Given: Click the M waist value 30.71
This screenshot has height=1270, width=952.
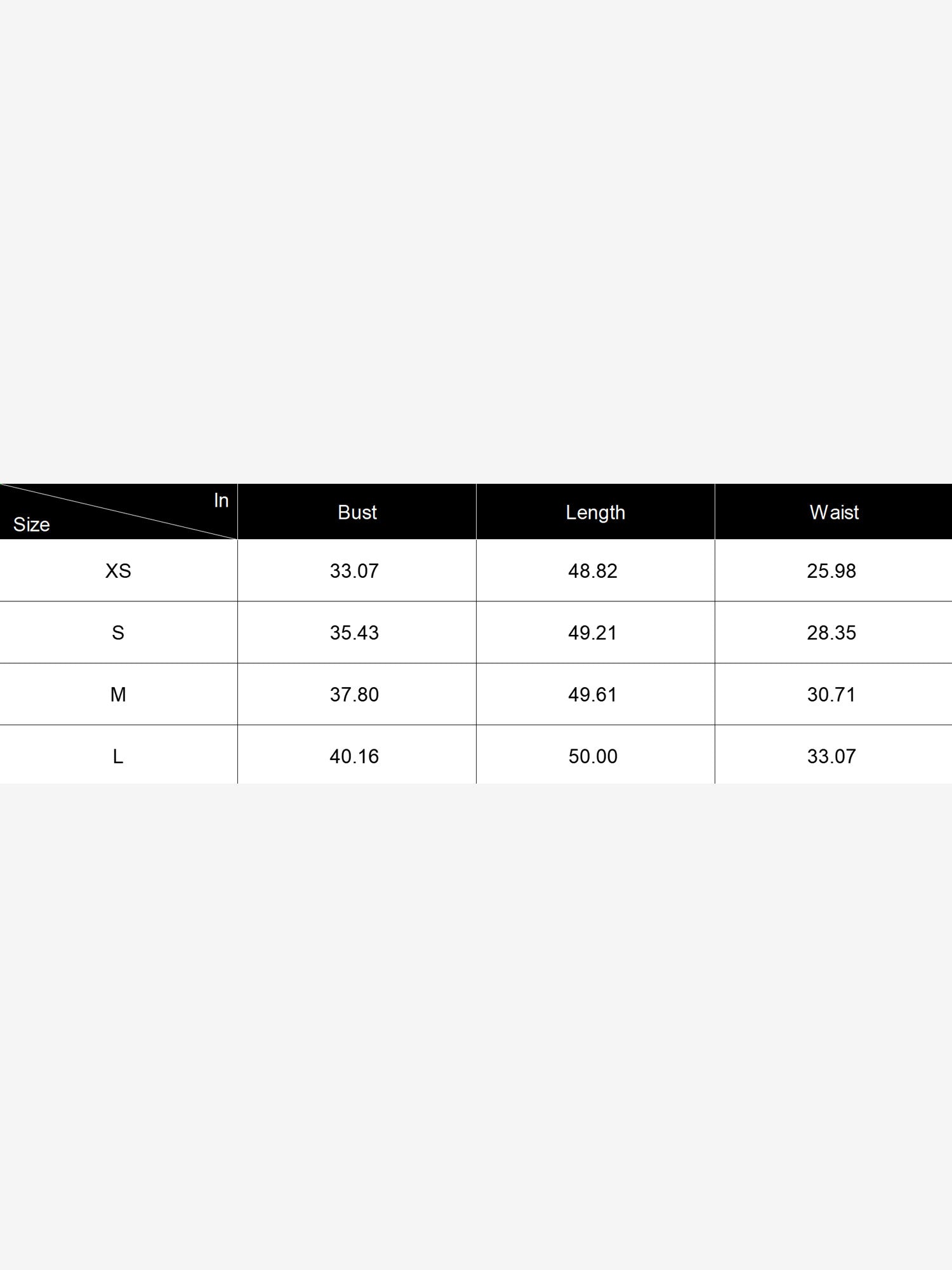Looking at the screenshot, I should [x=831, y=695].
